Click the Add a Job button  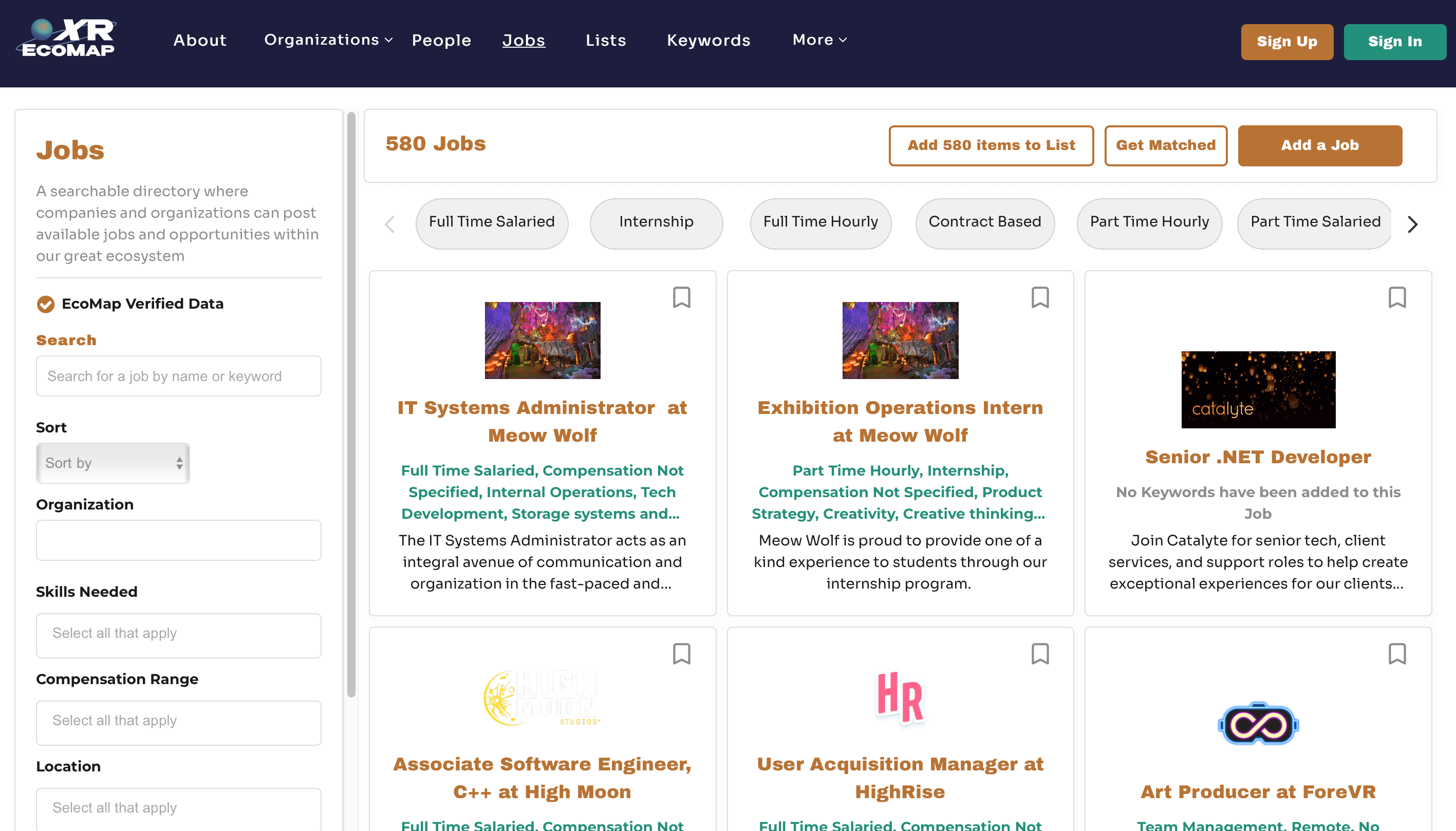1319,145
